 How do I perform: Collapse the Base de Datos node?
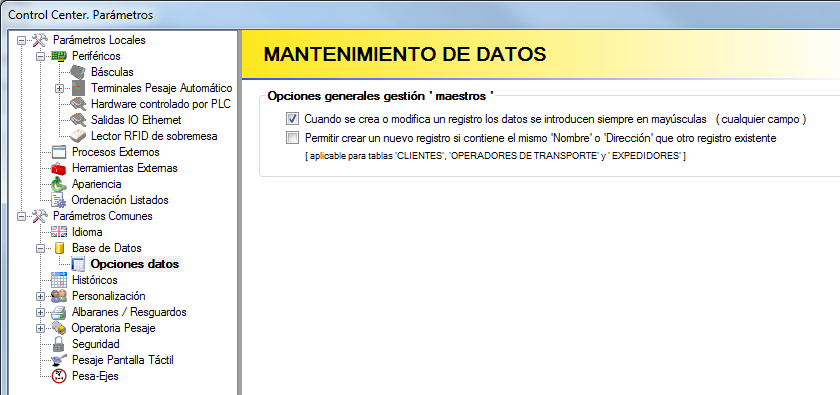click(40, 249)
